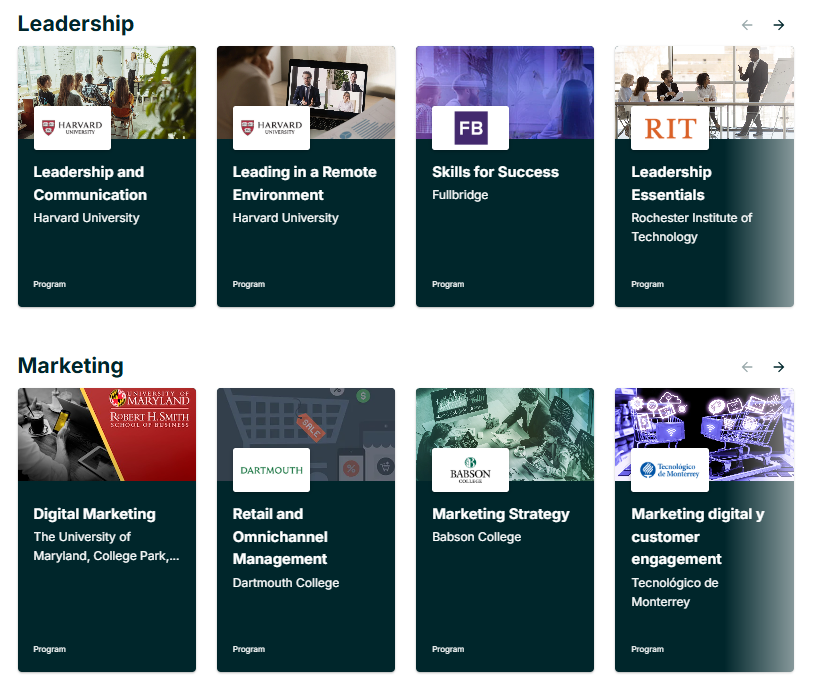Screen dimensions: 817x693
Task: Open Retail and Omnichannel Management title
Action: point(280,536)
